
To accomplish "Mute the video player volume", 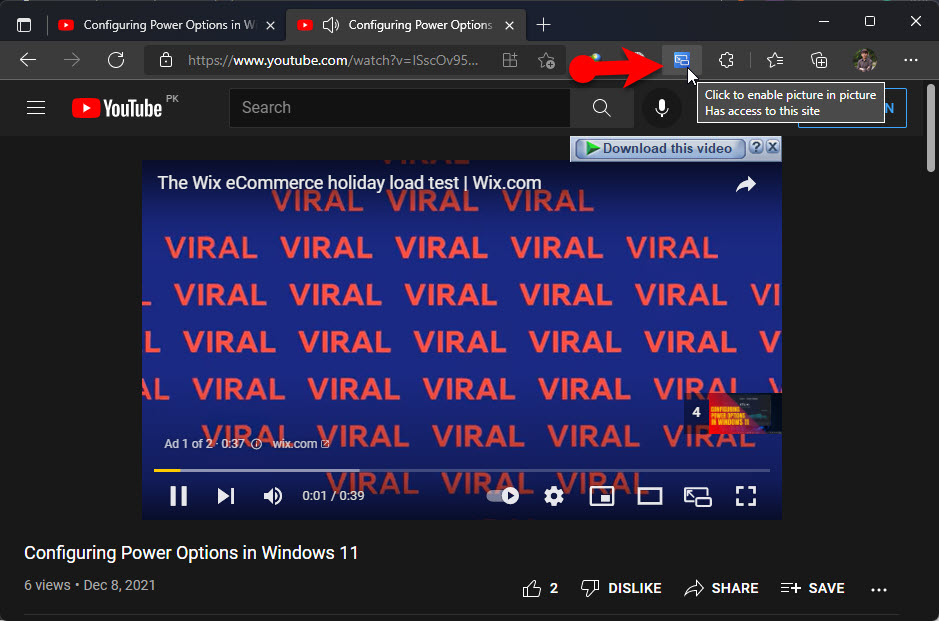I will [x=273, y=496].
